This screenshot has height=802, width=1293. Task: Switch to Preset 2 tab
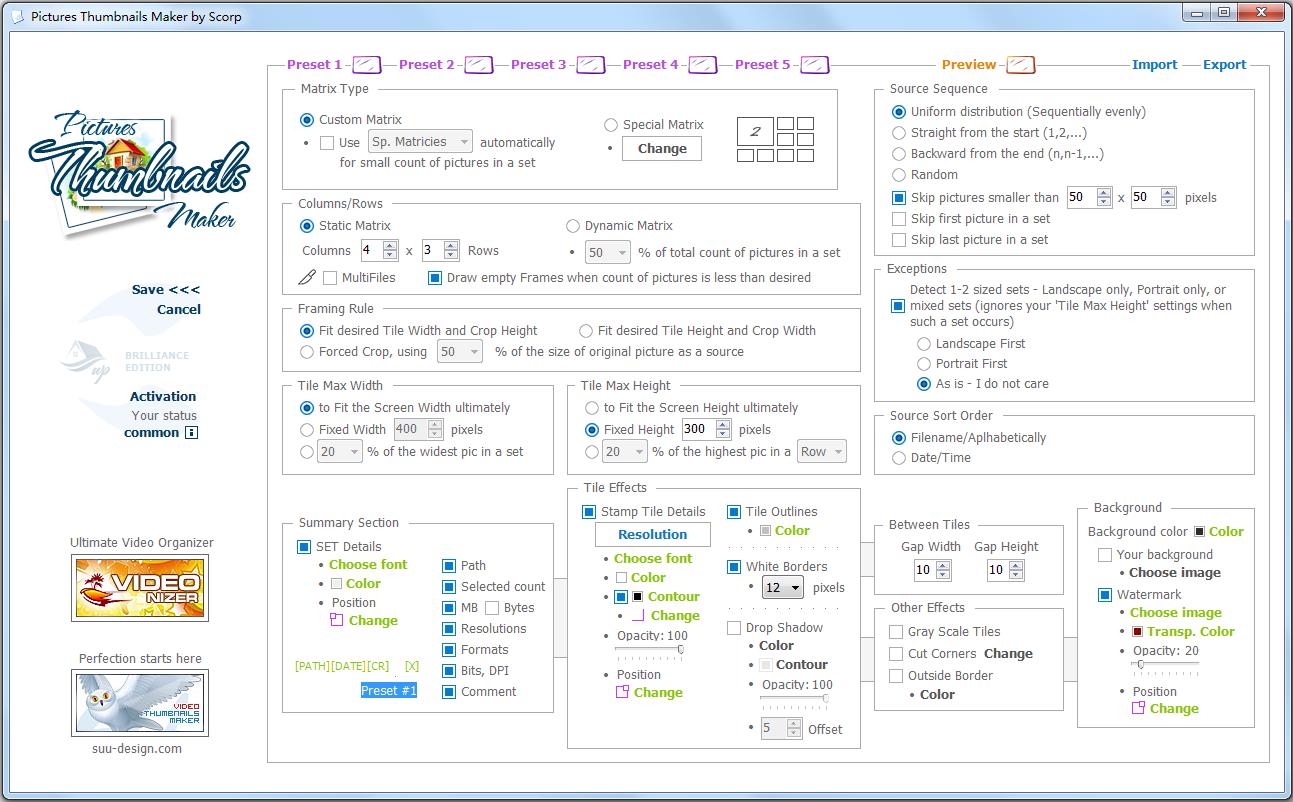point(426,65)
